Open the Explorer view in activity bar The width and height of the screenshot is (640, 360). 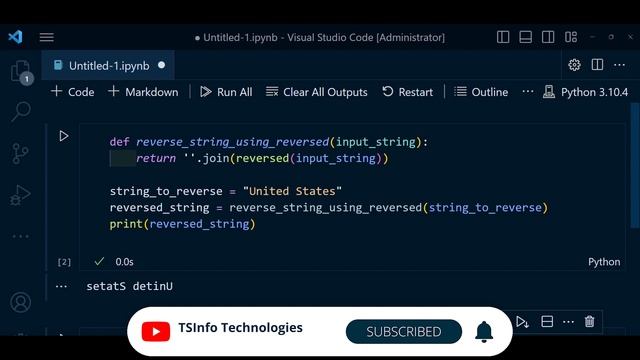coord(20,71)
